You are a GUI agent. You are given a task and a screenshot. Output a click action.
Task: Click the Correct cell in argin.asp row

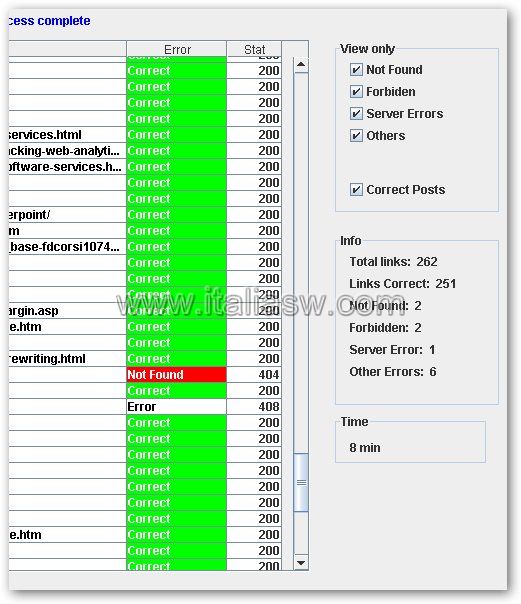177,310
